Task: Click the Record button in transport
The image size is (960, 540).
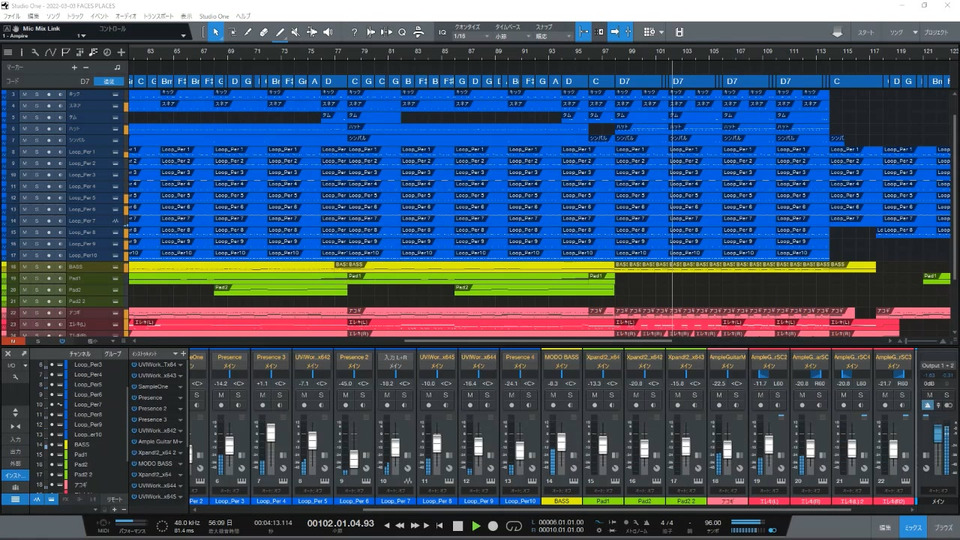Action: (495, 525)
